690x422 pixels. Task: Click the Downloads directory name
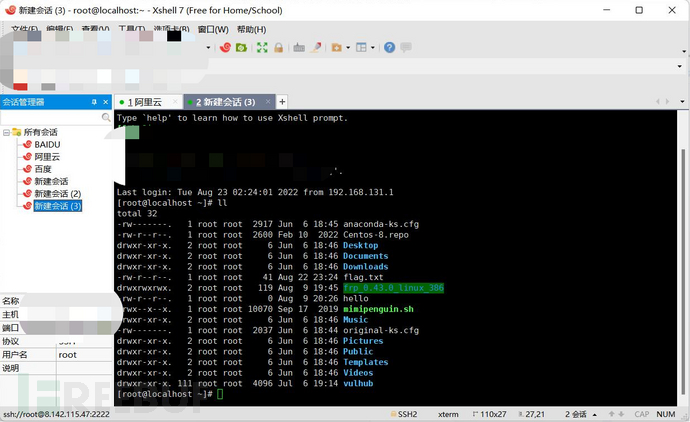pyautogui.click(x=366, y=267)
